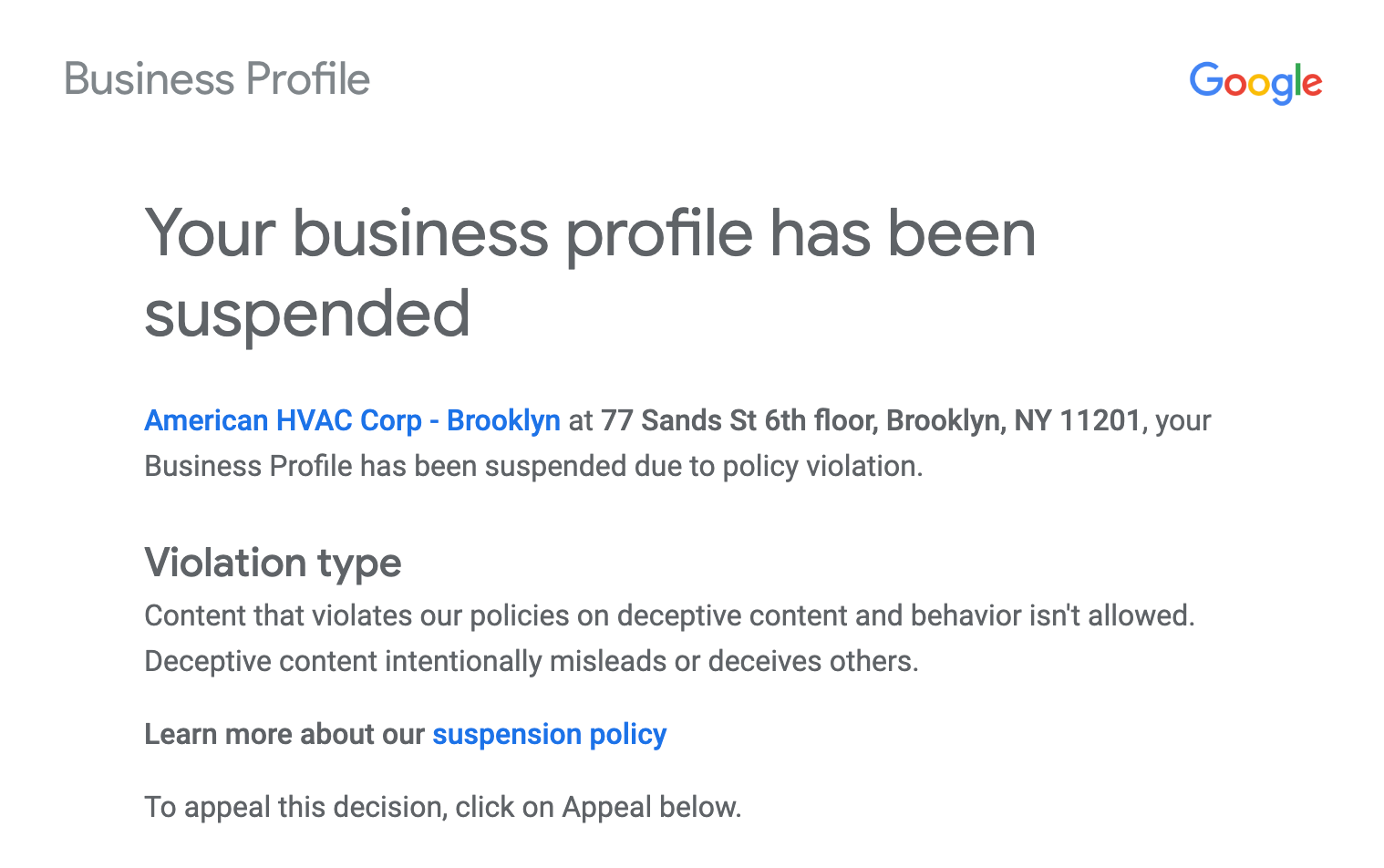Click the Business Profile header title
This screenshot has width=1384, height=868.
217,79
